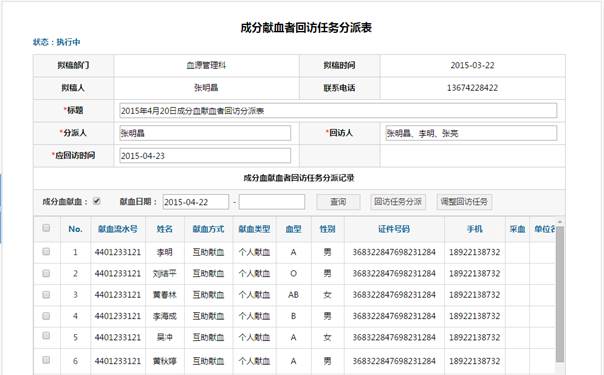Click the 调整回访任务 button
The image size is (604, 375).
[x=464, y=202]
